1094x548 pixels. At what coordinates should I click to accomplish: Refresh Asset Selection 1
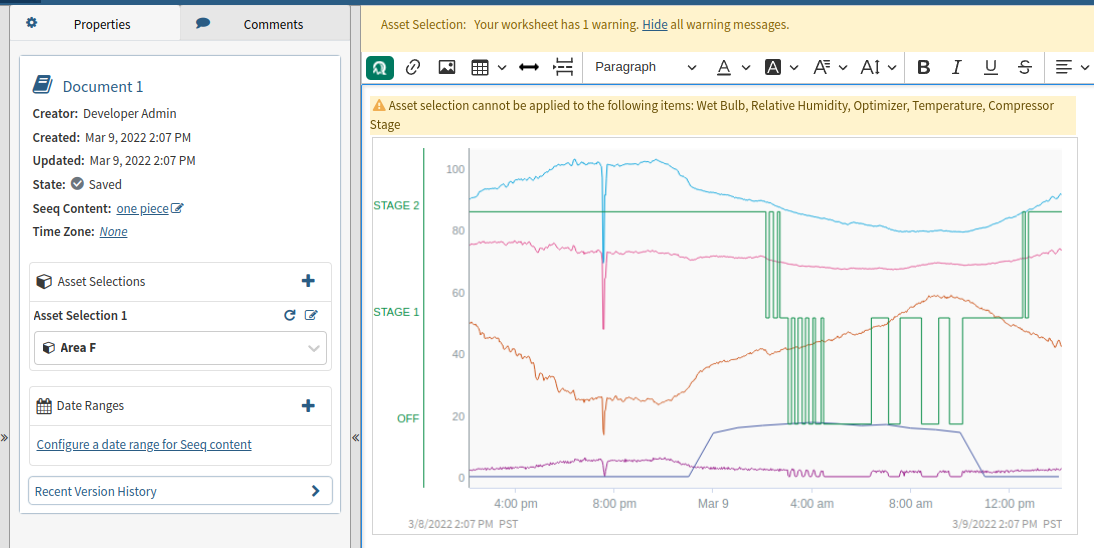(290, 316)
